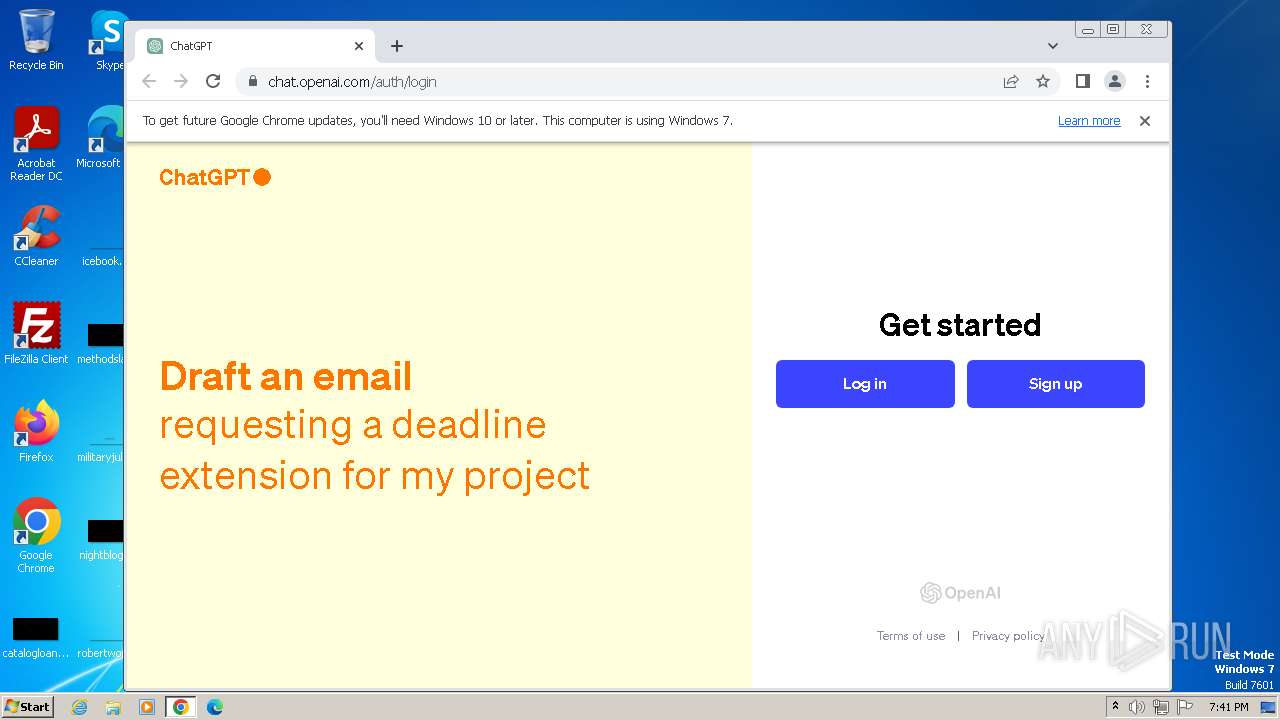Click the show desktop button
Viewport: 1280px width, 720px height.
tap(1268, 707)
